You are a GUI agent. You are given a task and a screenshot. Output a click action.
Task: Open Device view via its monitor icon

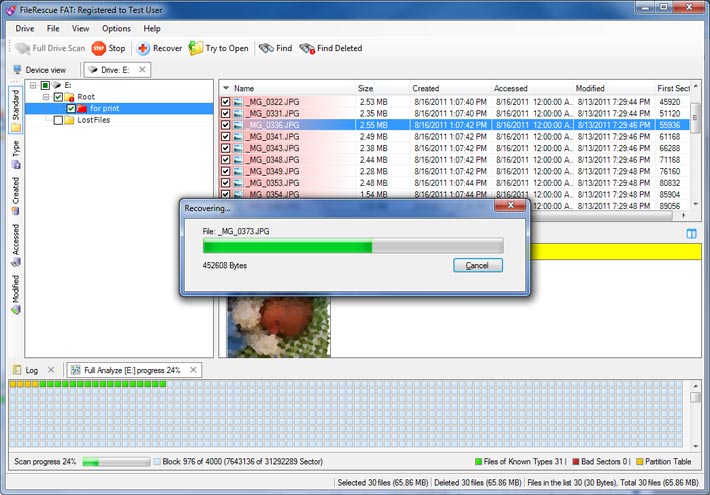pyautogui.click(x=17, y=70)
